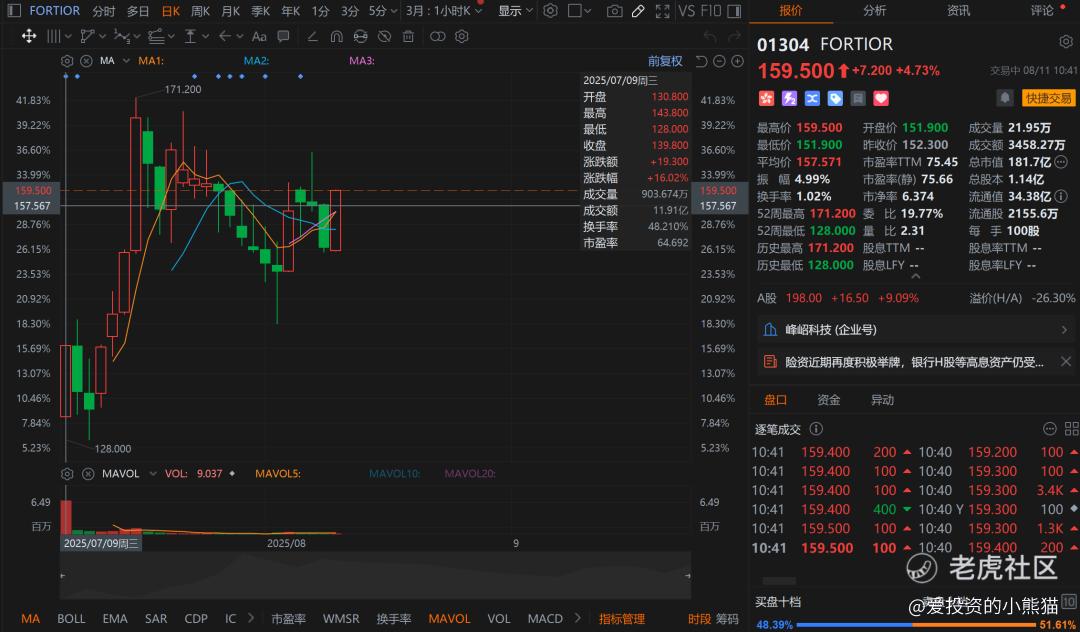Zoom in chart with plus icon
The width and height of the screenshot is (1080, 632).
tap(737, 61)
